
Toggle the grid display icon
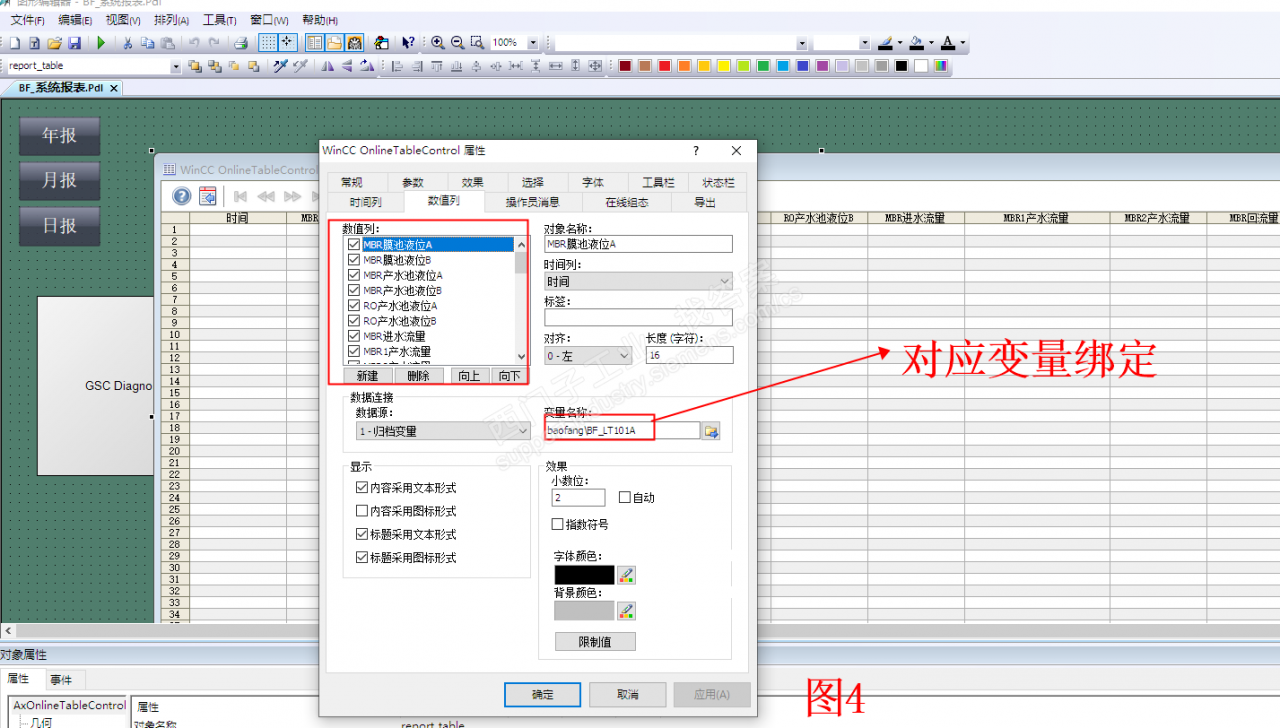(269, 43)
